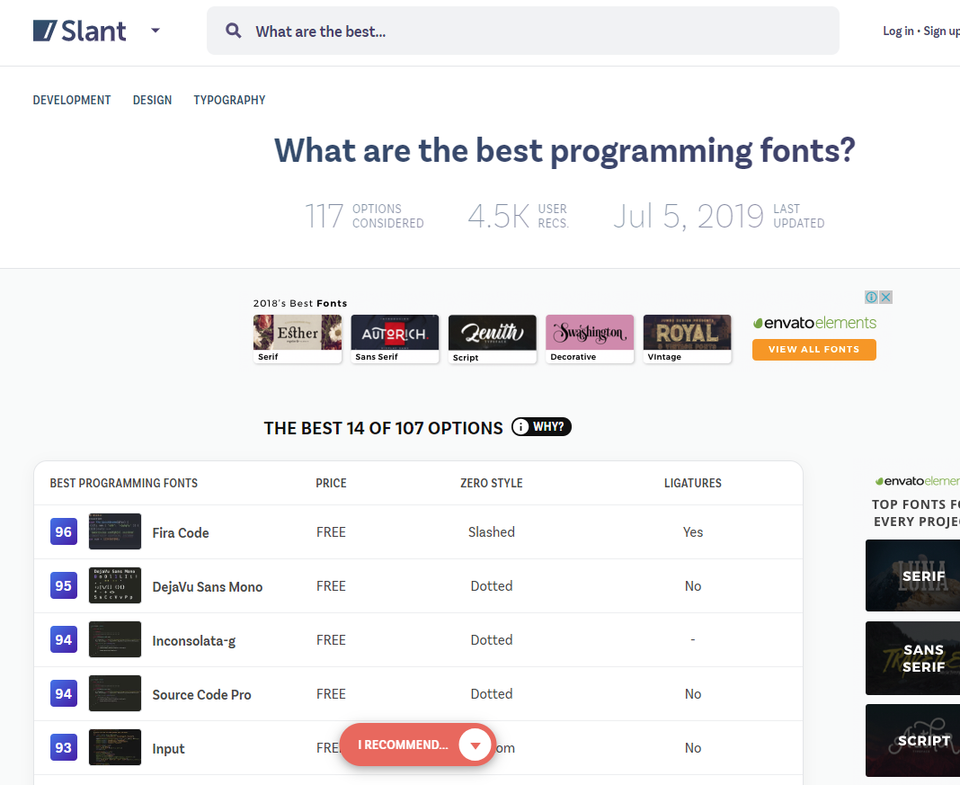Open the Input font preview thumbnail

tap(115, 747)
